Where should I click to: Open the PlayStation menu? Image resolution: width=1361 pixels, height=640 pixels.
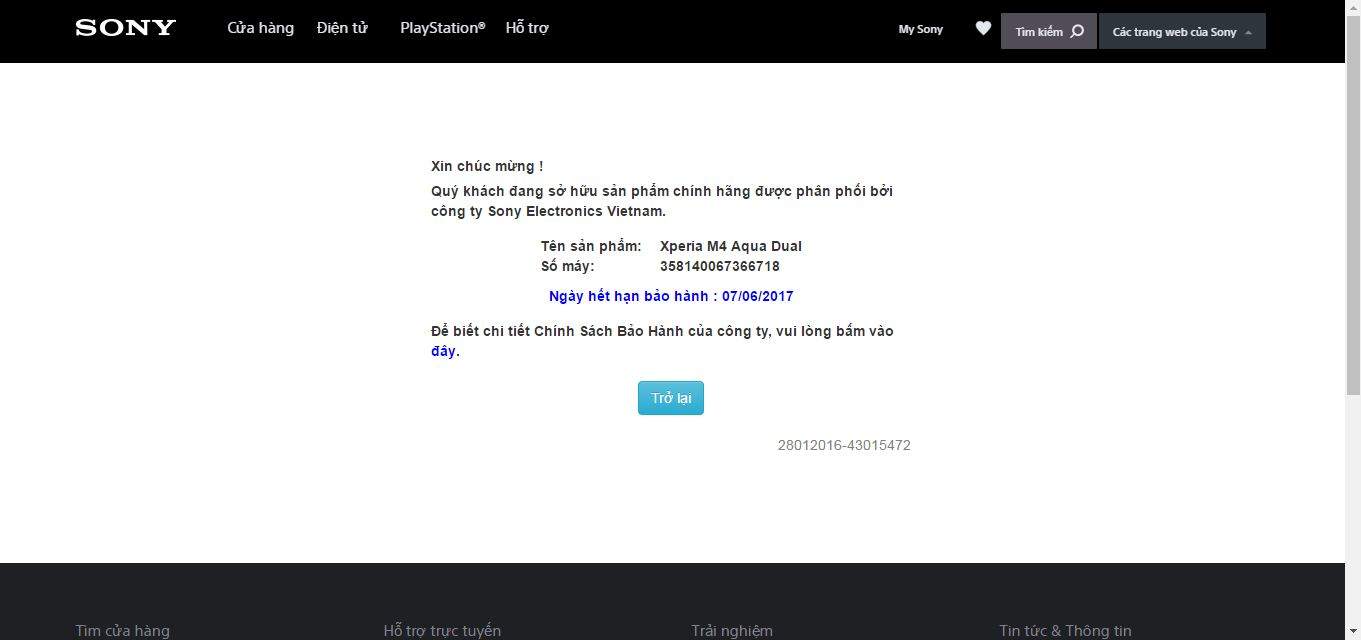[x=442, y=28]
